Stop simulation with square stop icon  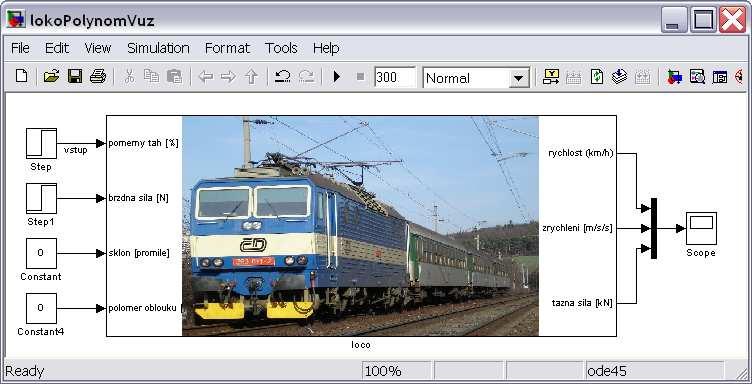361,77
